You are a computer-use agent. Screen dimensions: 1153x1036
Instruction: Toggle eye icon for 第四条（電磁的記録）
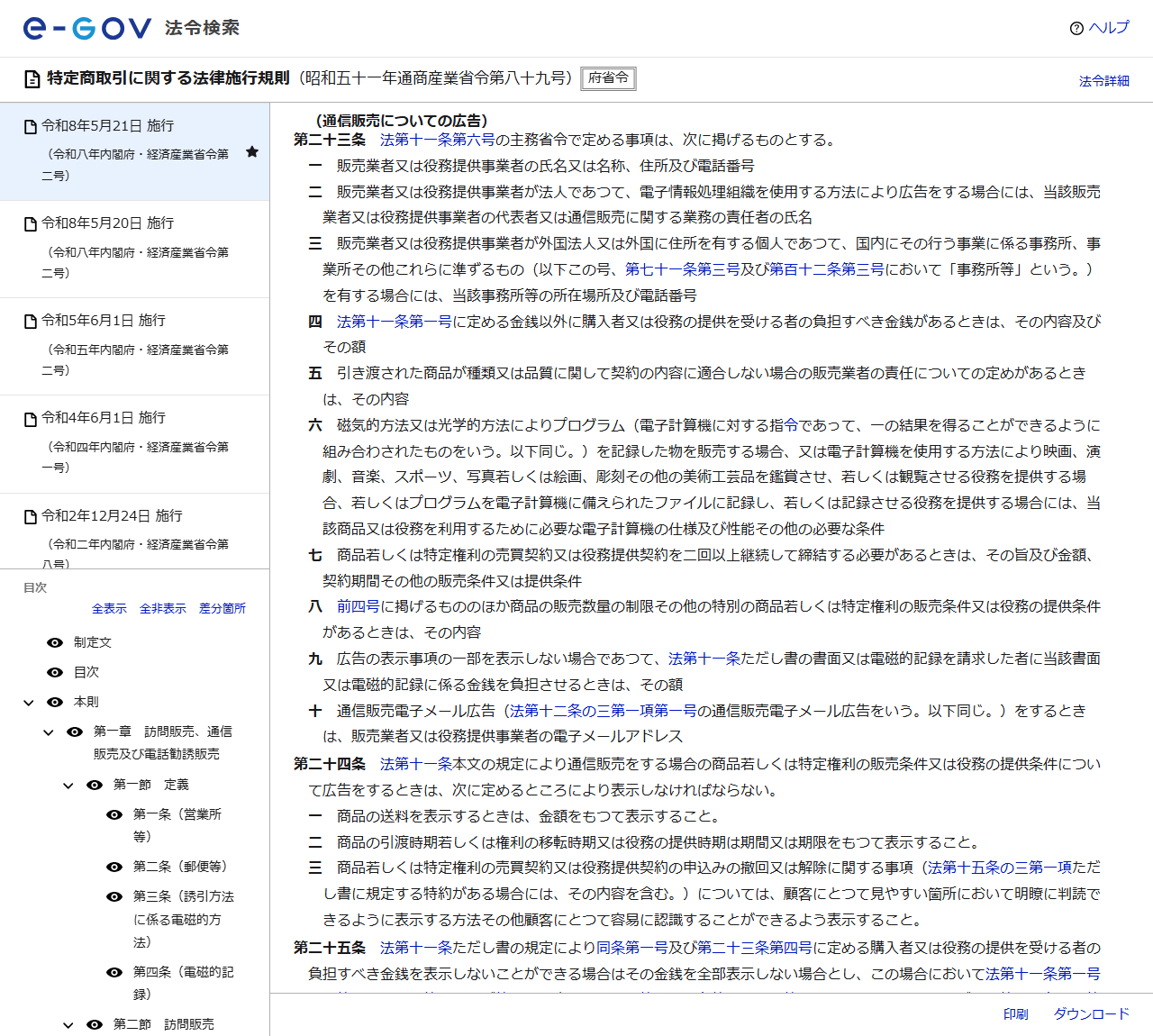tap(114, 972)
